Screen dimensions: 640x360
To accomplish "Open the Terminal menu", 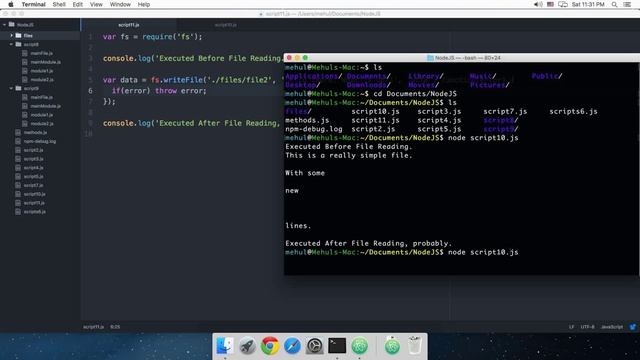I will (33, 4).
